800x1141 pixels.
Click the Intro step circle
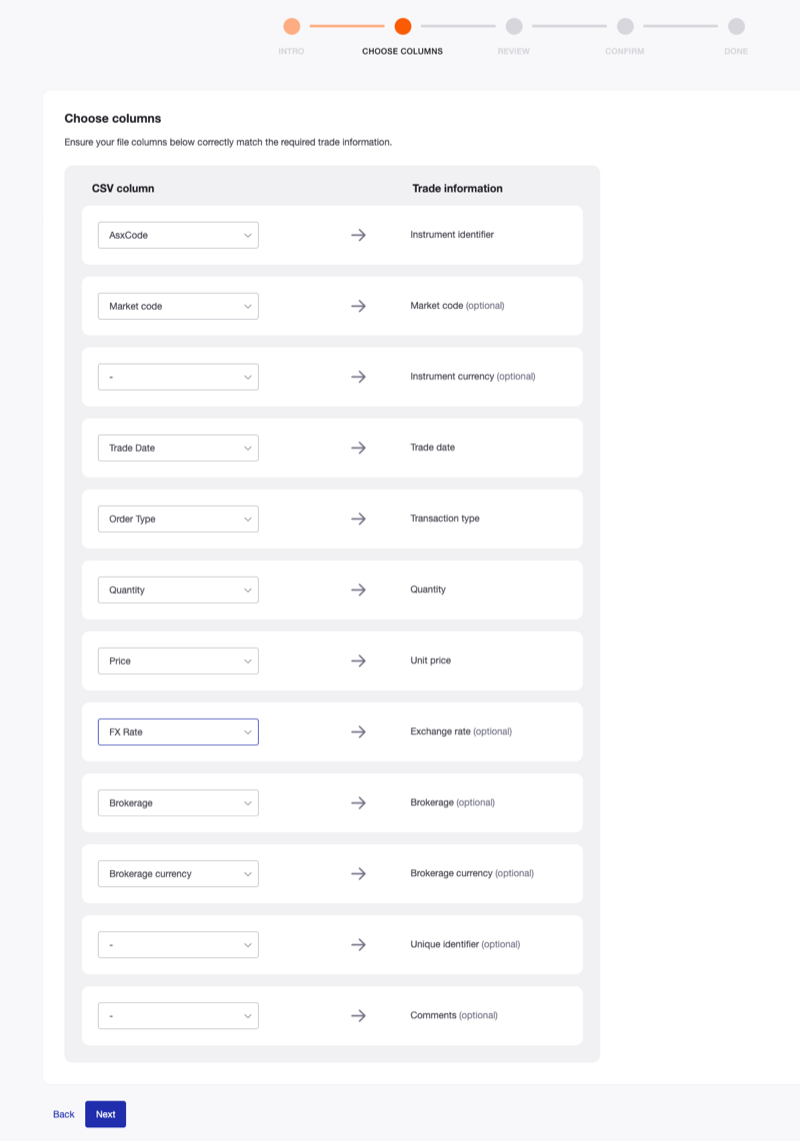click(291, 26)
